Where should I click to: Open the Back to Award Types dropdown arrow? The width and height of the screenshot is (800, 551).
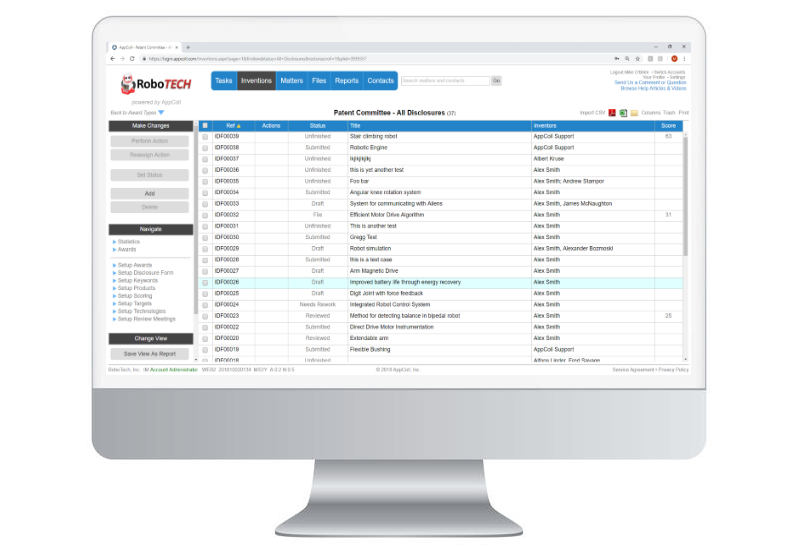click(161, 113)
